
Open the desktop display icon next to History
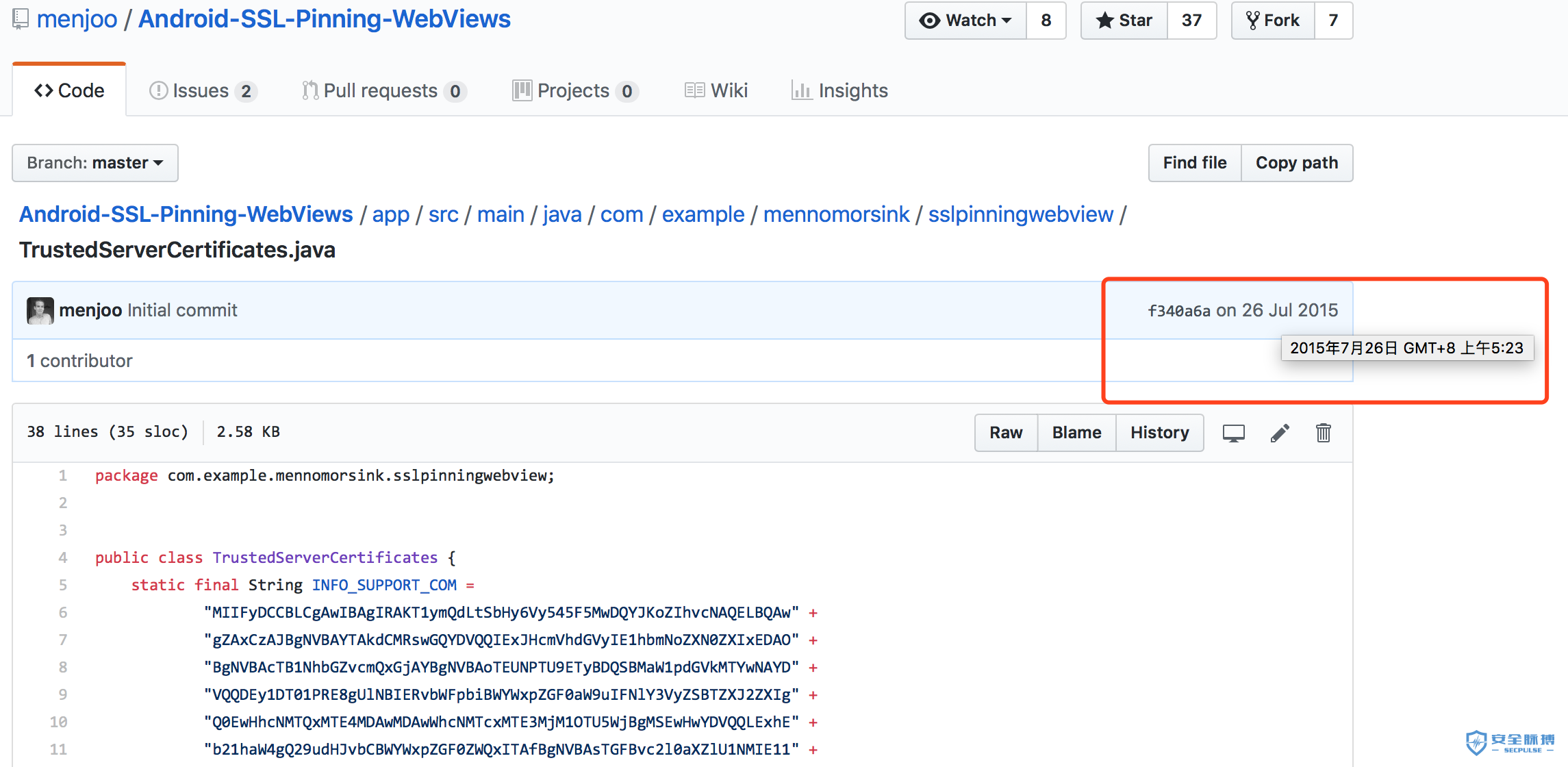(x=1234, y=433)
